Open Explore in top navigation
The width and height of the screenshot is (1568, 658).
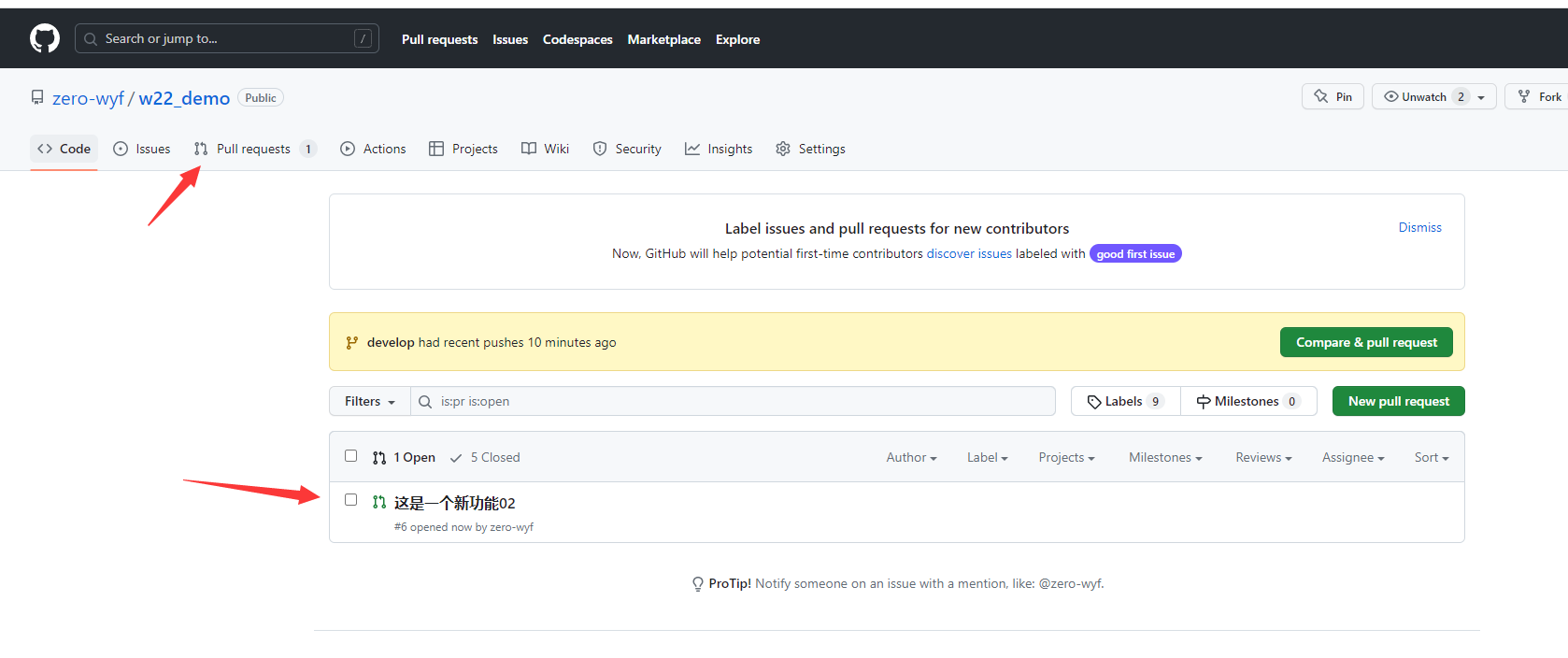(737, 39)
